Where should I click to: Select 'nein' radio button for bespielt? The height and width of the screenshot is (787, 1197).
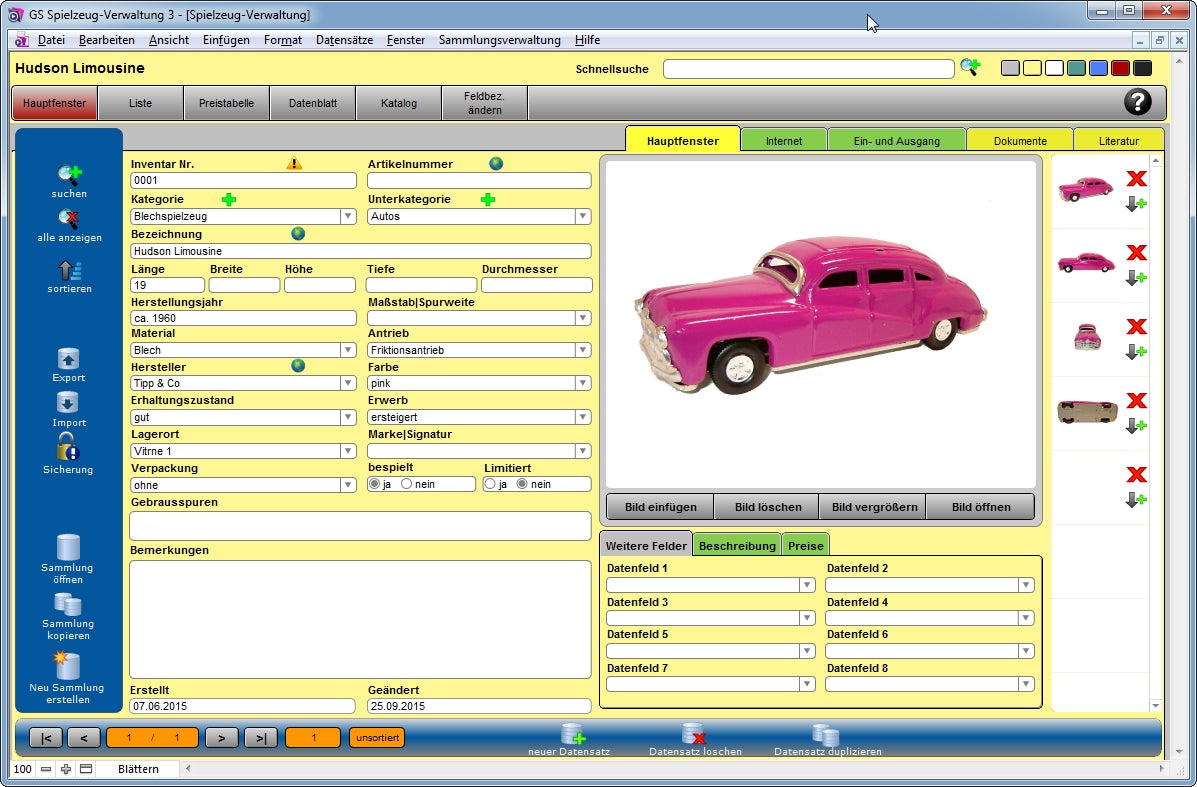pyautogui.click(x=407, y=484)
